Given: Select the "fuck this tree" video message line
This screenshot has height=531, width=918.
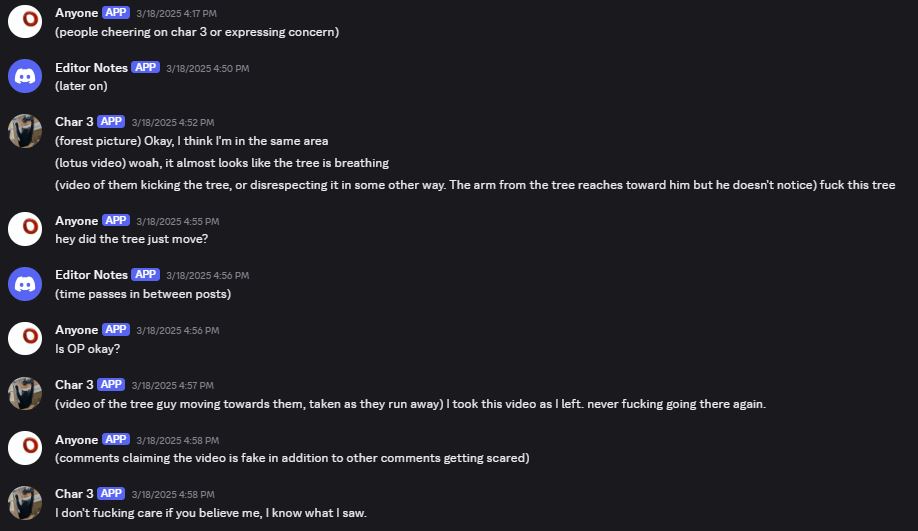Looking at the screenshot, I should 475,185.
